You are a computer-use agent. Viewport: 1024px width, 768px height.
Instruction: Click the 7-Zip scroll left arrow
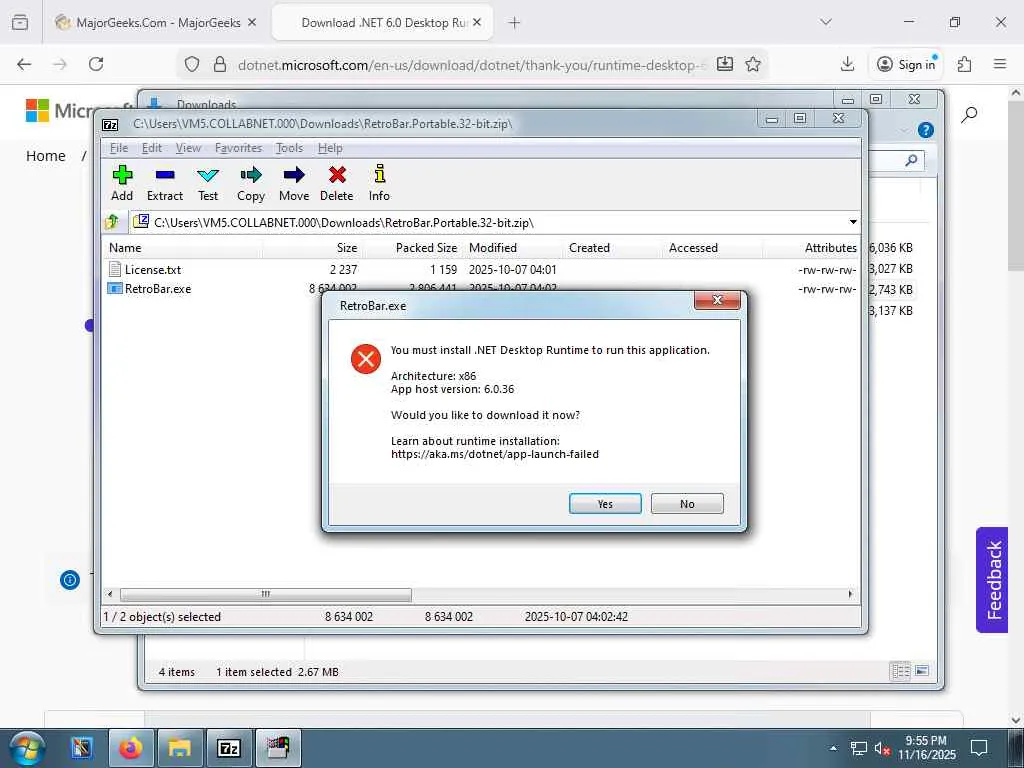point(110,594)
